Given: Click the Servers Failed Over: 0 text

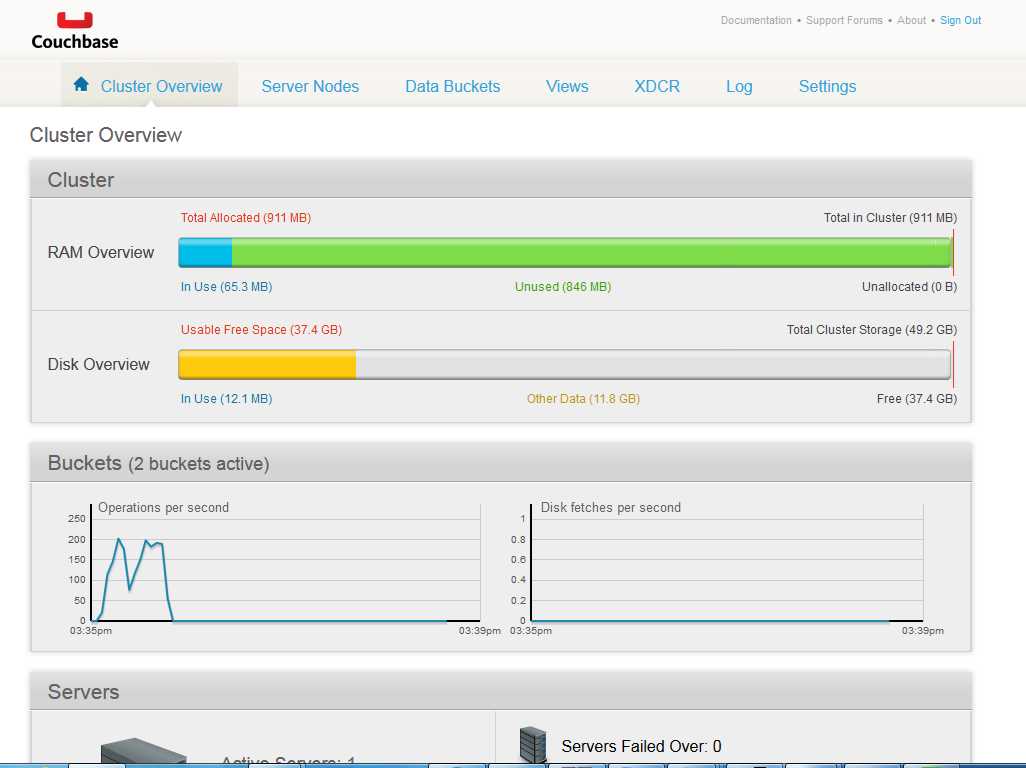Looking at the screenshot, I should [641, 746].
